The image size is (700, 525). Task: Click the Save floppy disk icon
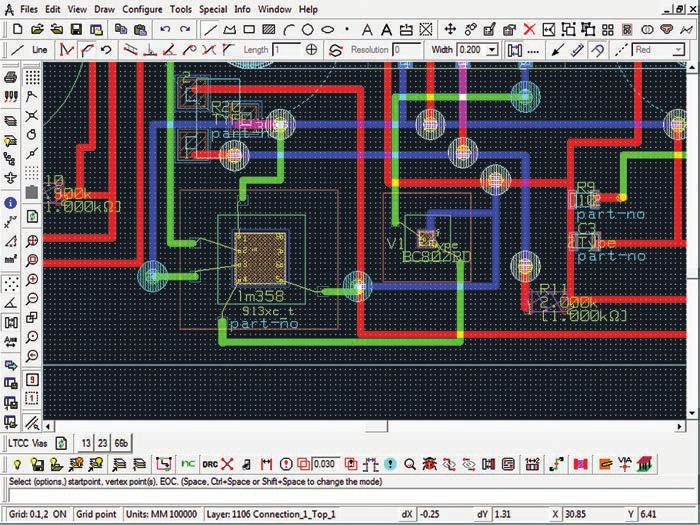(x=76, y=30)
